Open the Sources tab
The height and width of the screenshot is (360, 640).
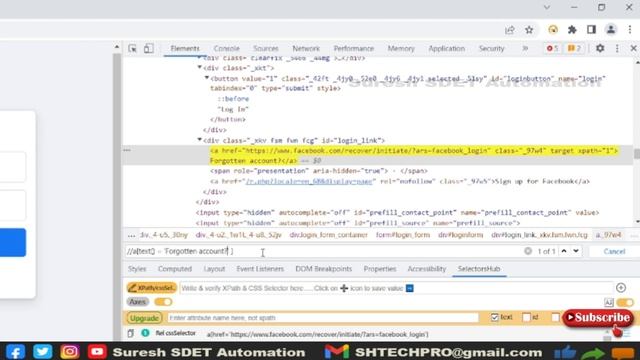pos(265,48)
